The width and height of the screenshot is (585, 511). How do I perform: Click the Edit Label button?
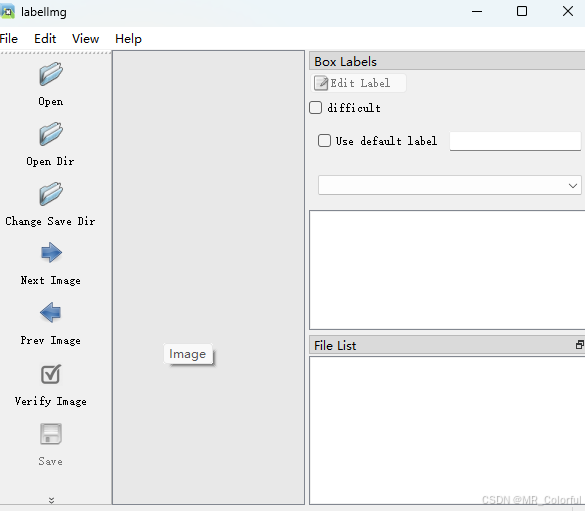click(x=359, y=83)
